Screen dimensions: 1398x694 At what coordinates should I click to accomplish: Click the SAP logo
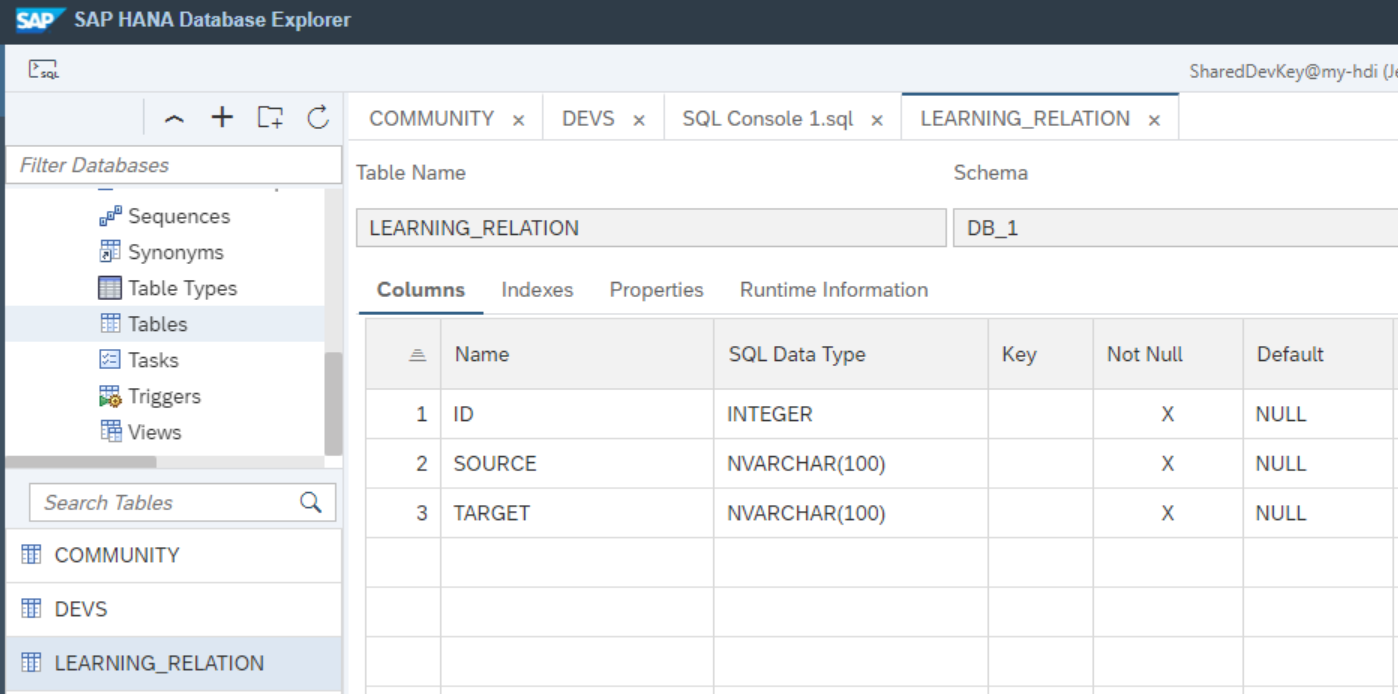(40, 19)
